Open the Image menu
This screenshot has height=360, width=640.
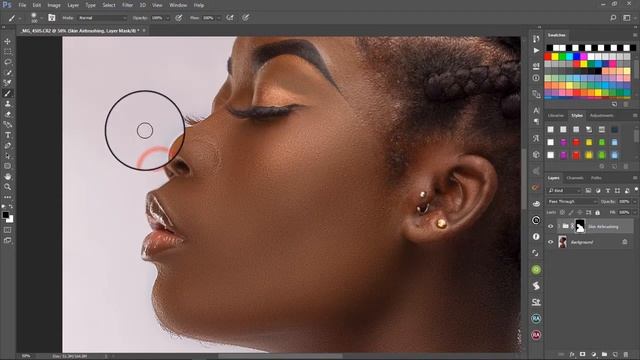pyautogui.click(x=54, y=5)
